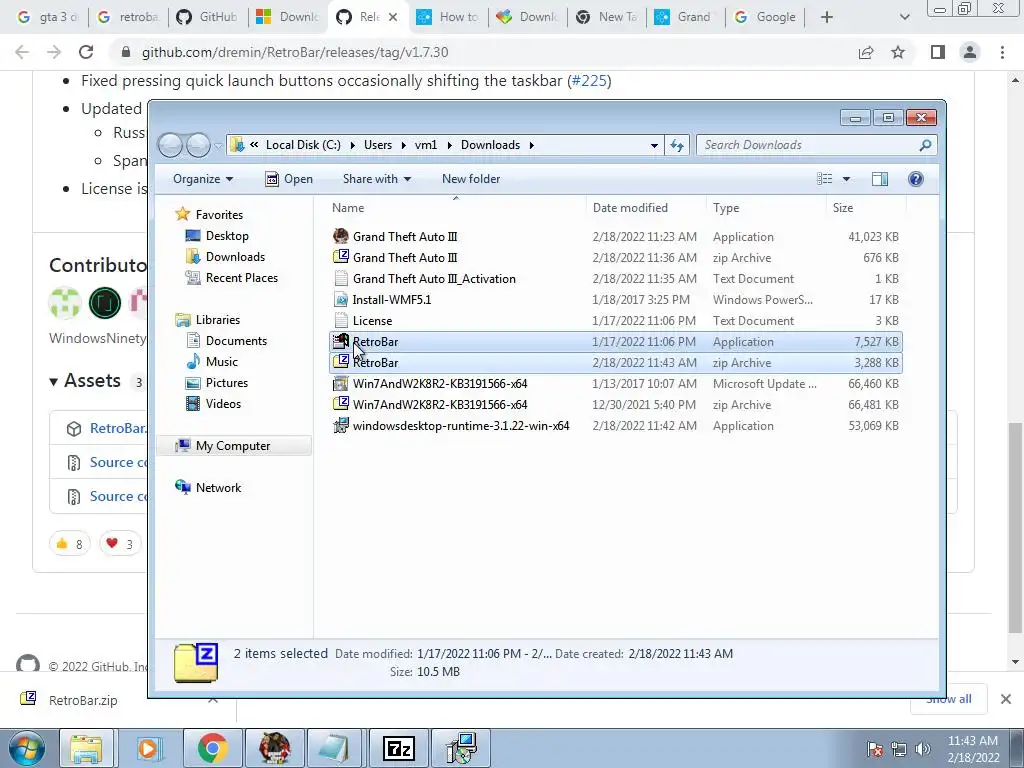Sort by the Type column header
This screenshot has width=1024, height=768.
(x=765, y=208)
